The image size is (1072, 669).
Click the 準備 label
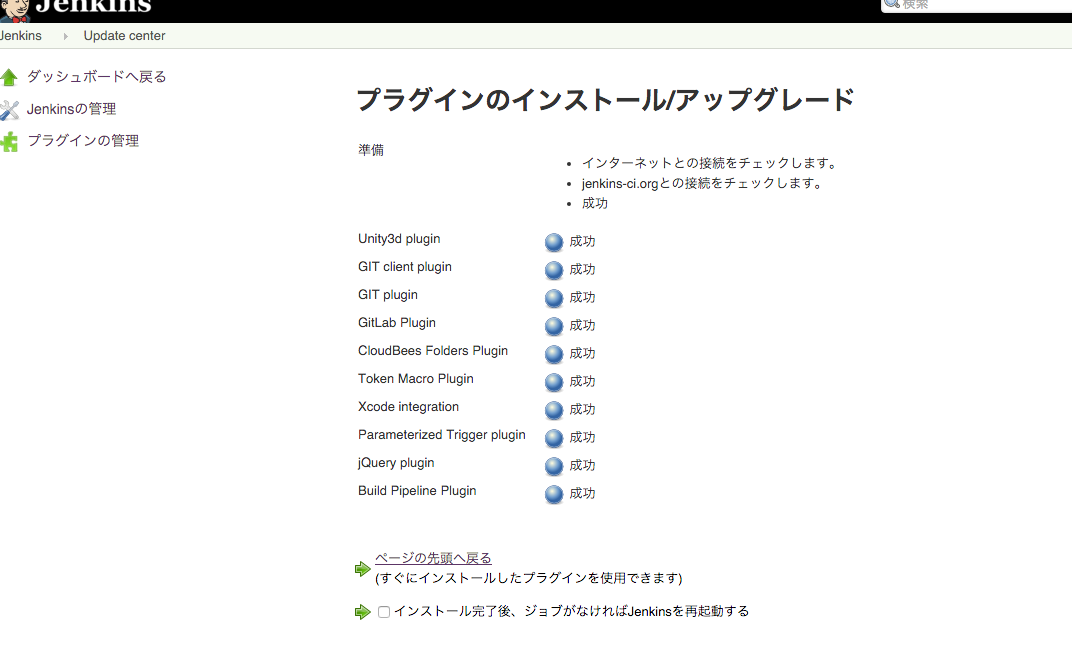[371, 150]
